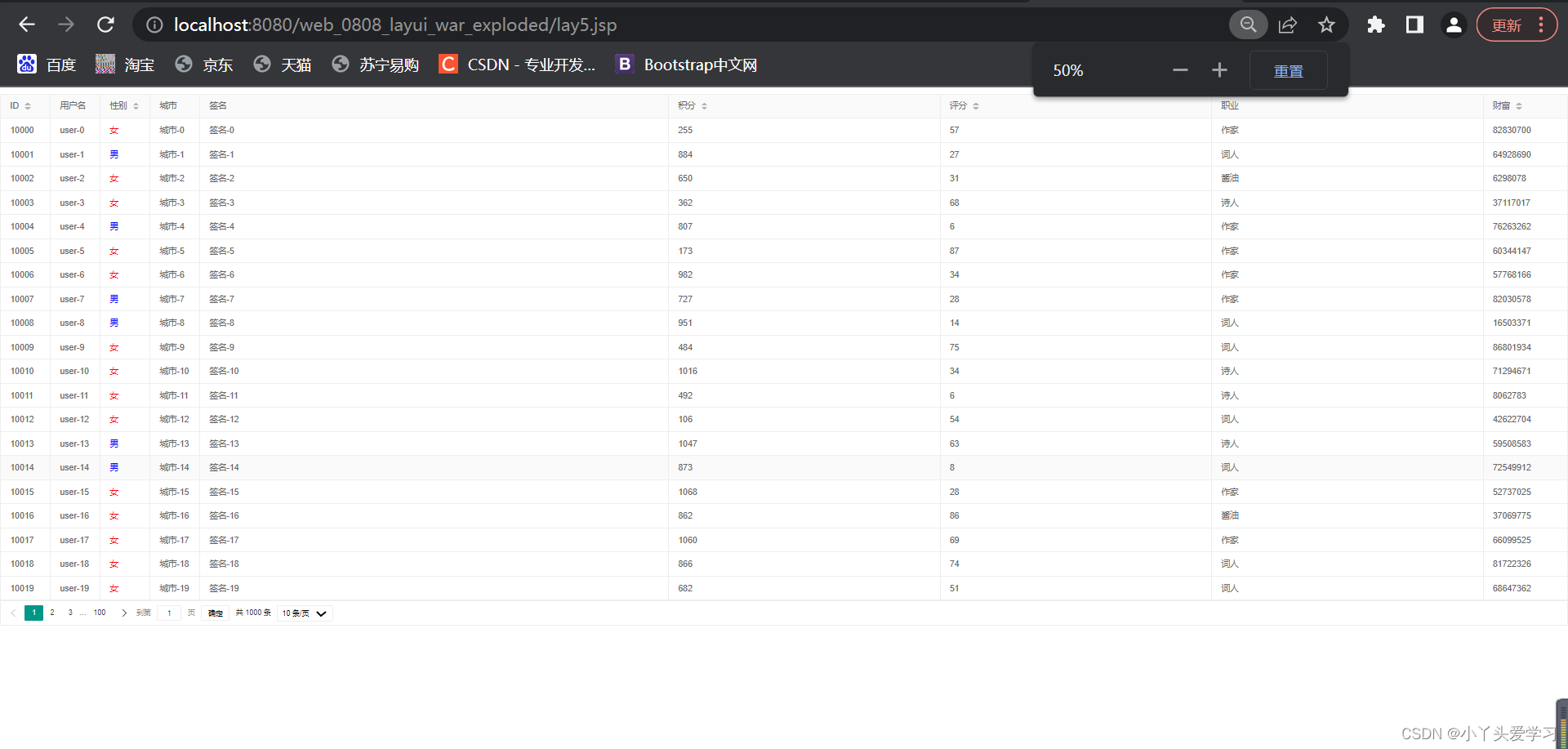Click 重置 to reset zoom

tap(1289, 71)
